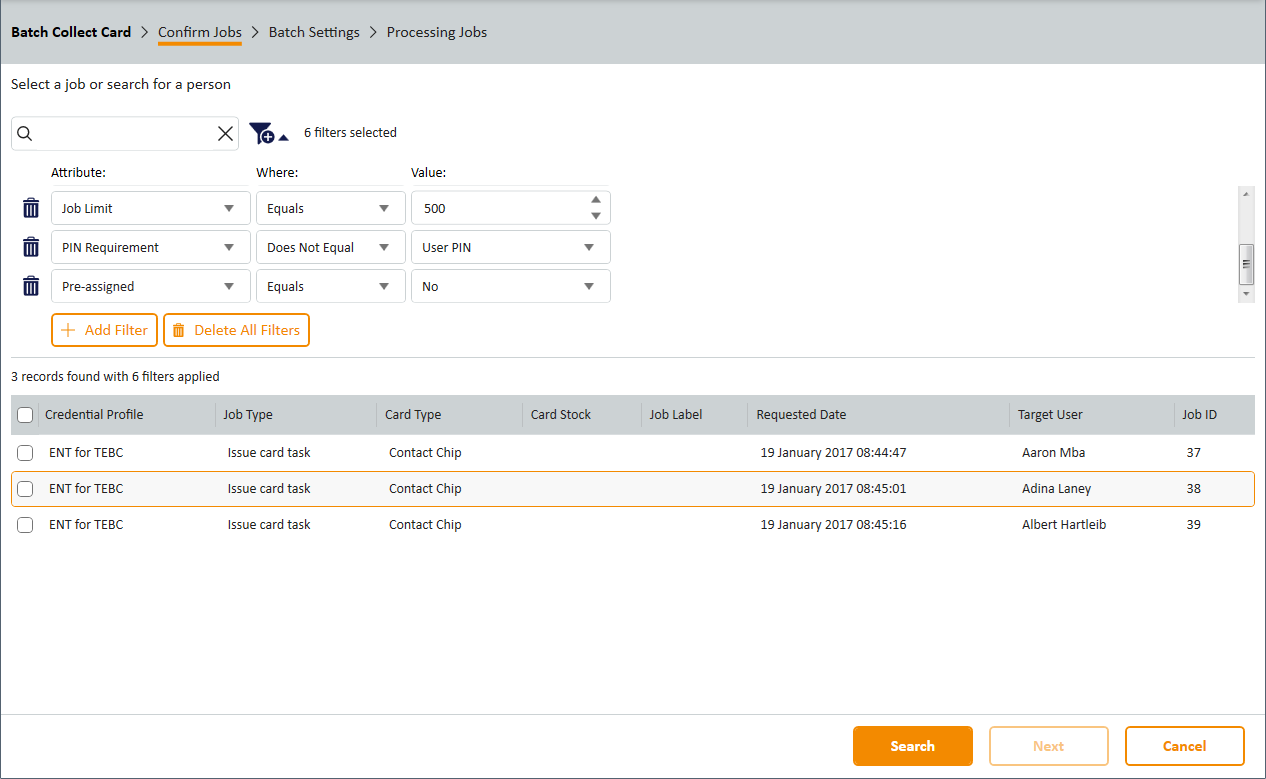This screenshot has height=779, width=1266.
Task: Go to the Batch Settings step
Action: tap(314, 32)
